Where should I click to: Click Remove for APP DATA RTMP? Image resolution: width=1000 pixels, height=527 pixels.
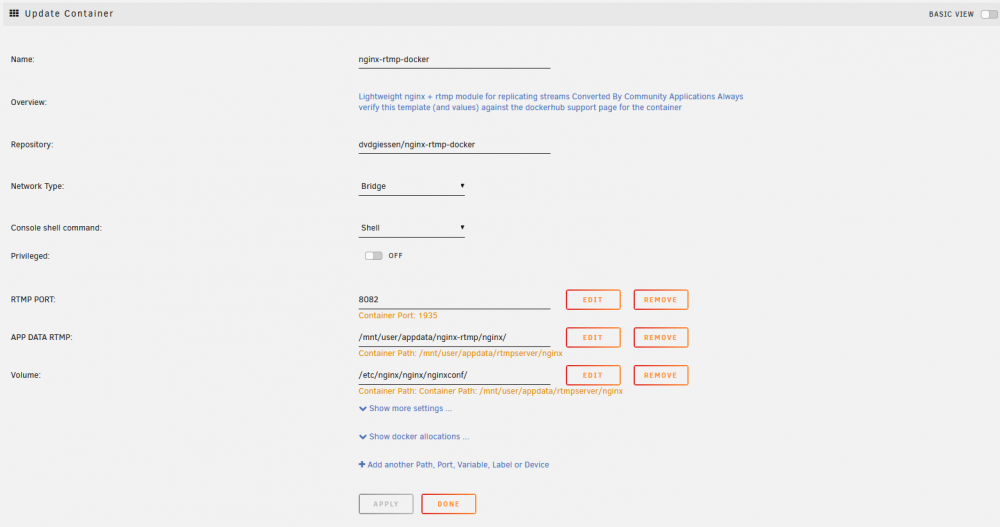(x=661, y=338)
